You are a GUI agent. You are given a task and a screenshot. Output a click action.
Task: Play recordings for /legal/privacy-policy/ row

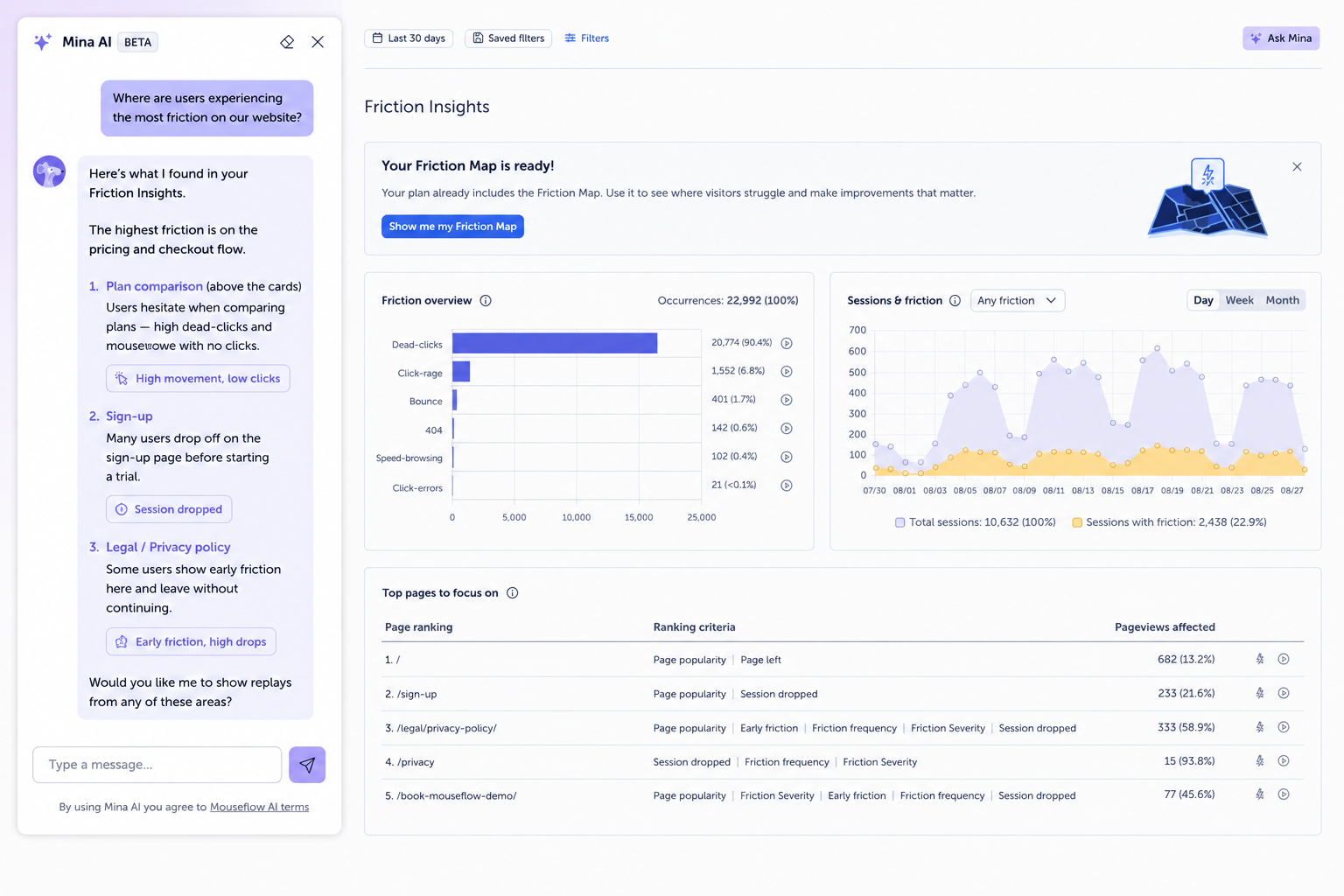(1284, 727)
